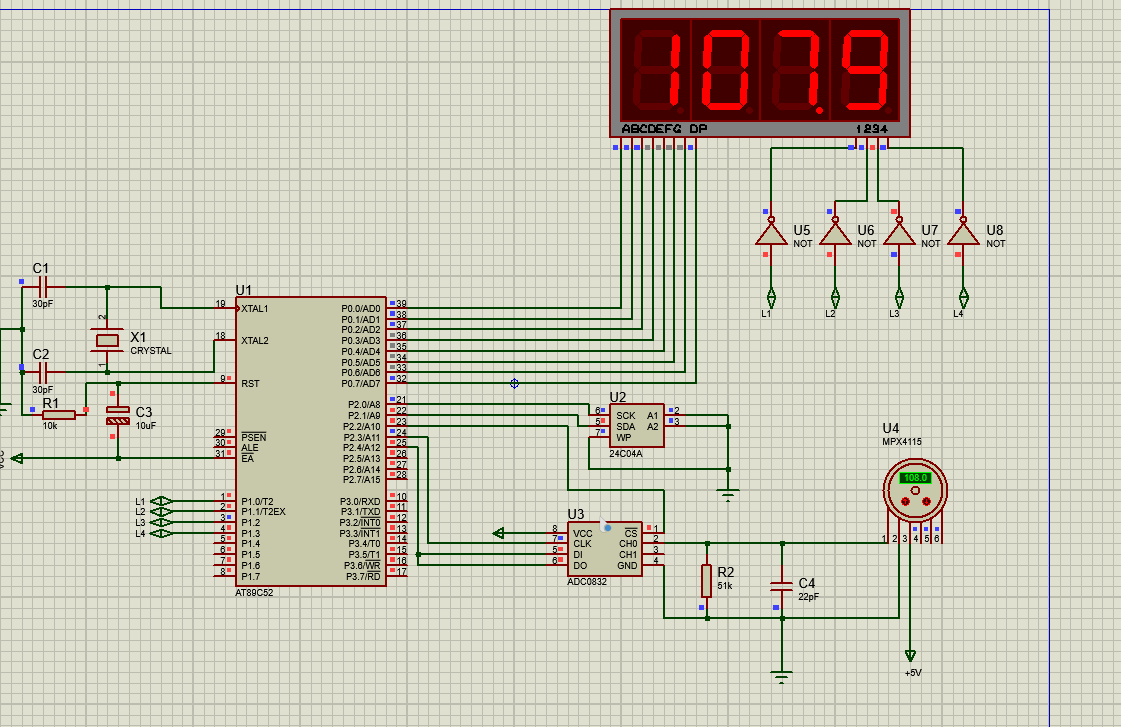Select the U6 NOT gate symbol
The image size is (1121, 727).
pos(835,233)
